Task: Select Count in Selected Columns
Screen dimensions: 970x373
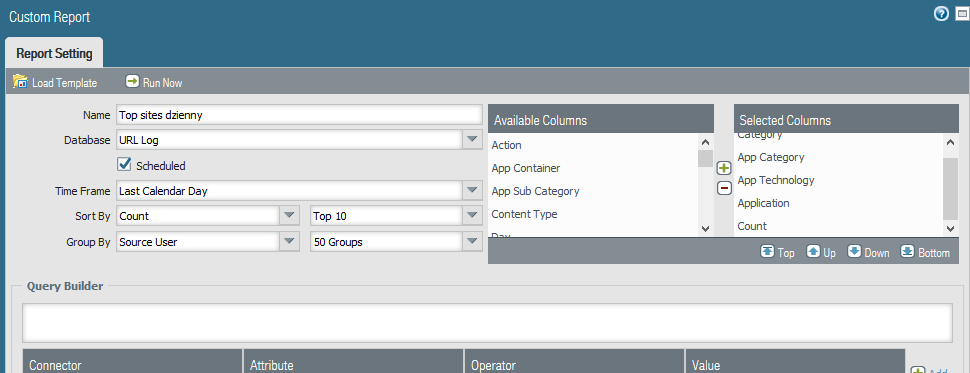Action: tap(752, 226)
